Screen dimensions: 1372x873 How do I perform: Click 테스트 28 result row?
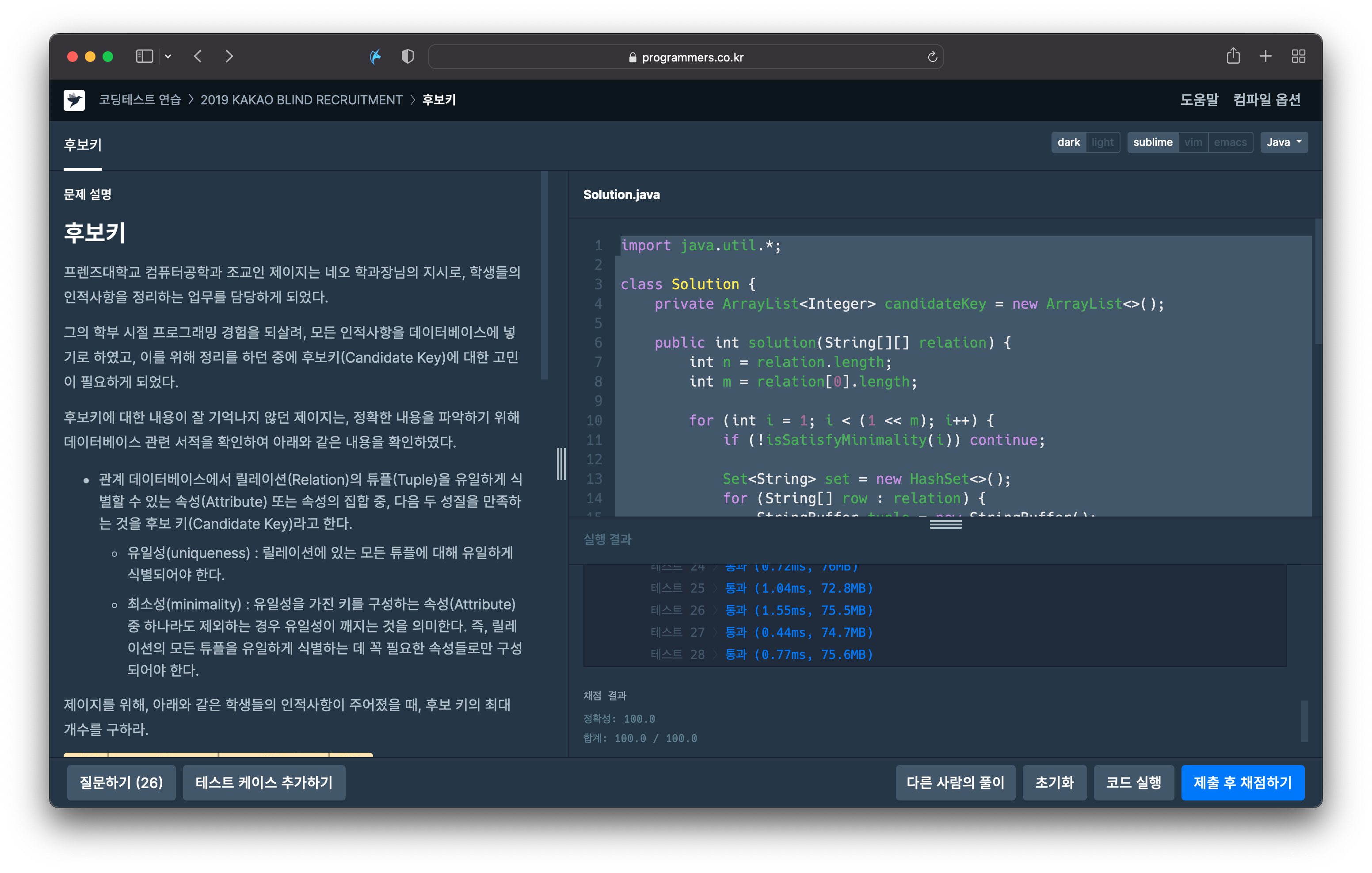tap(761, 655)
